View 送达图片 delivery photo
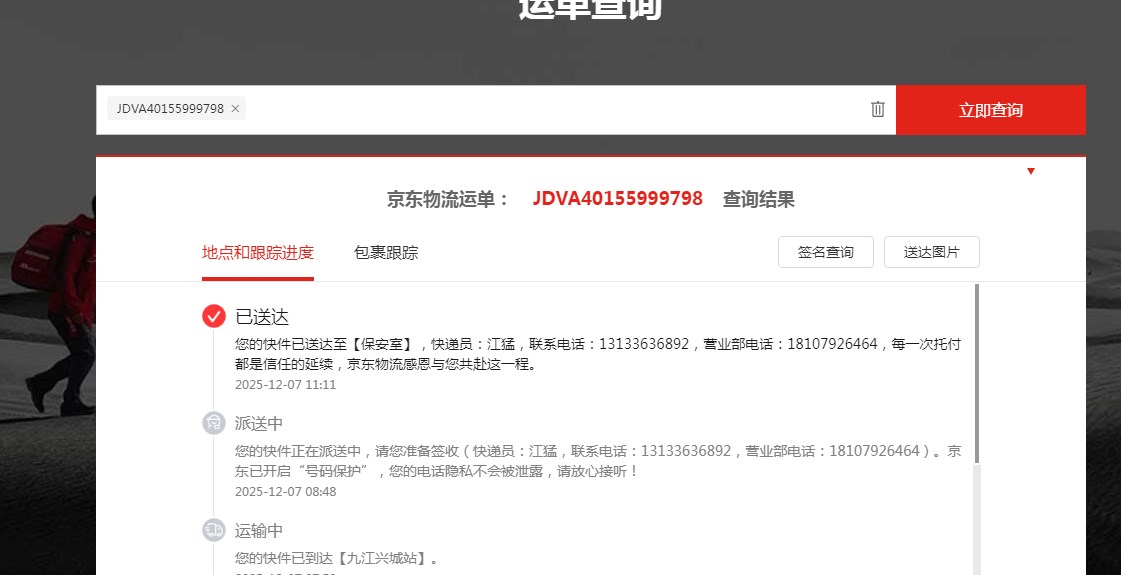 (x=931, y=252)
